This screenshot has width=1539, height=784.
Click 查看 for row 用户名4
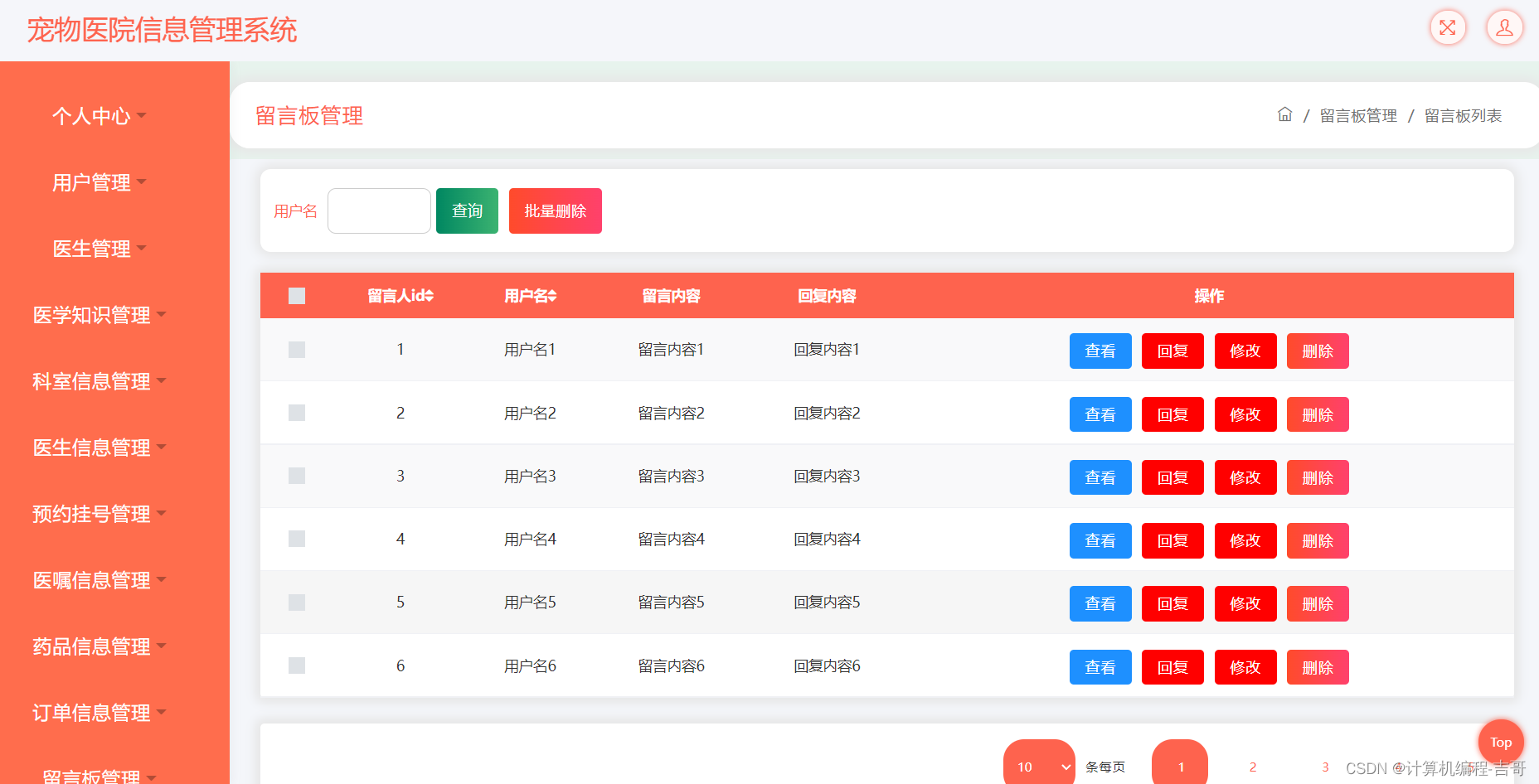point(1100,540)
